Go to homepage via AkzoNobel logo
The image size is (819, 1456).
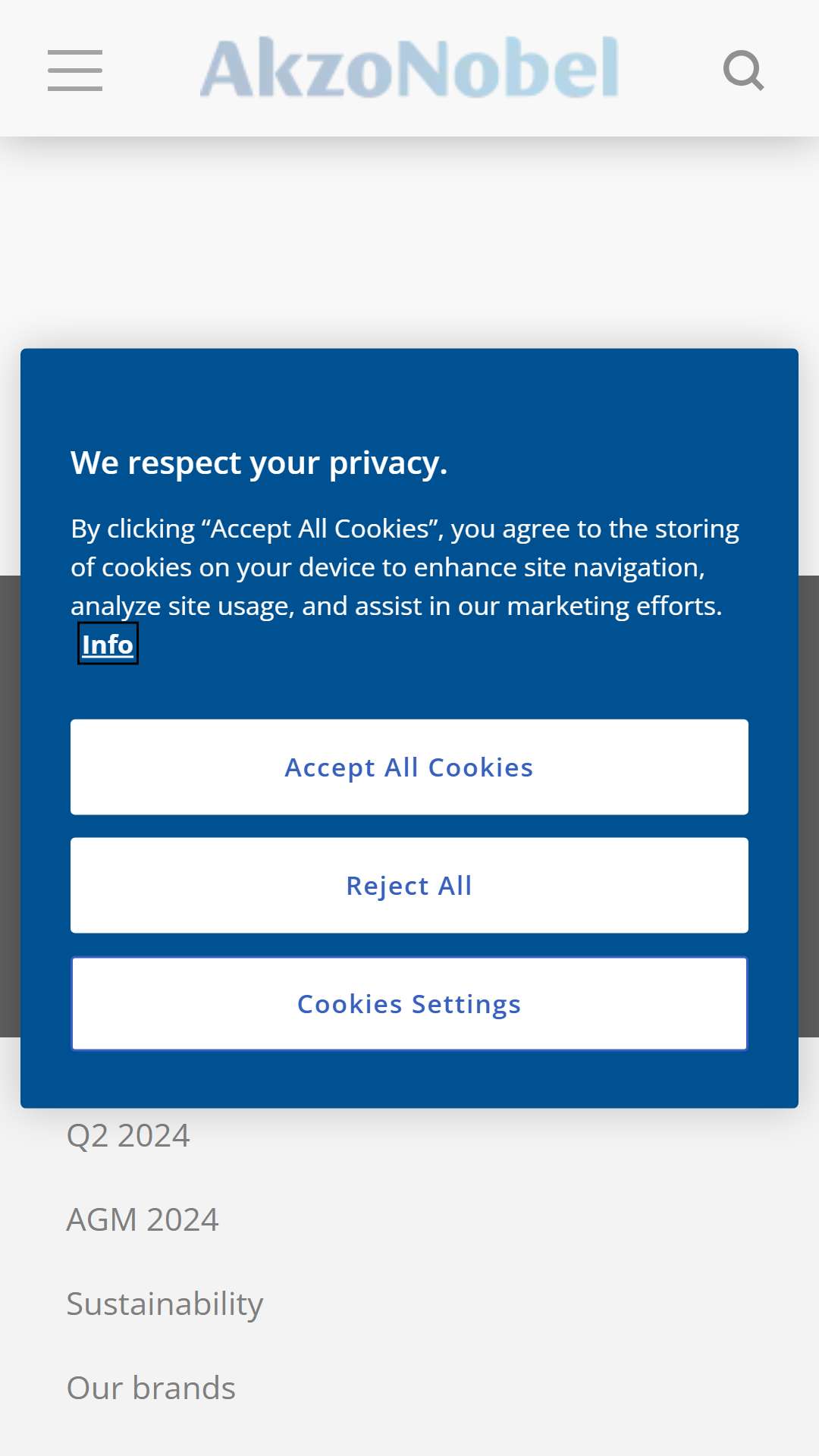pos(409,67)
